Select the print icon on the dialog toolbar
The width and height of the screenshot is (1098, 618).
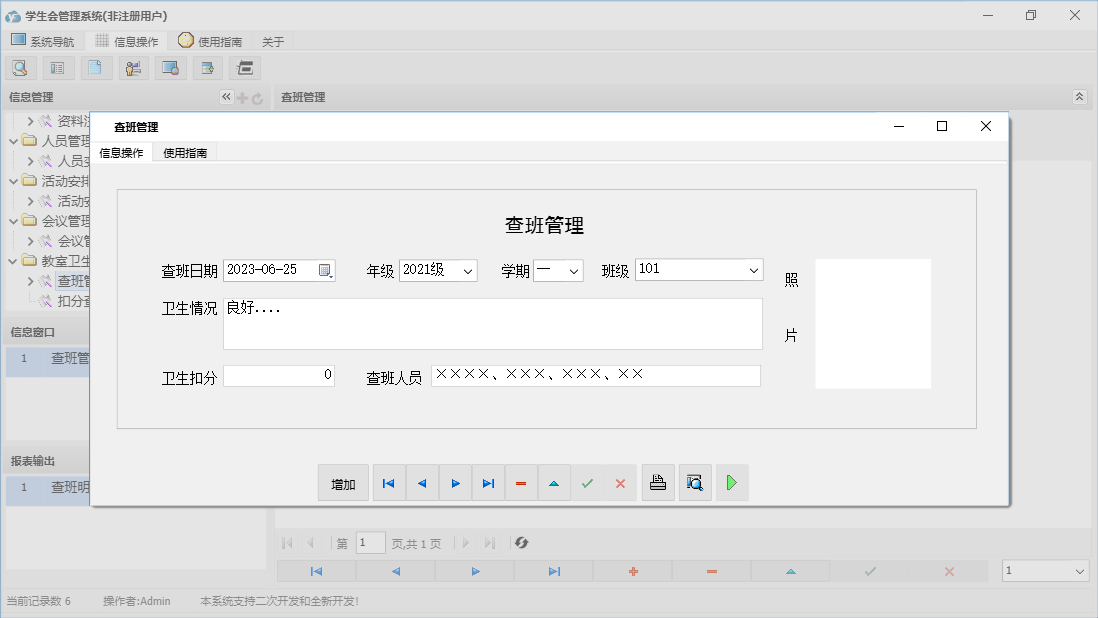[658, 482]
